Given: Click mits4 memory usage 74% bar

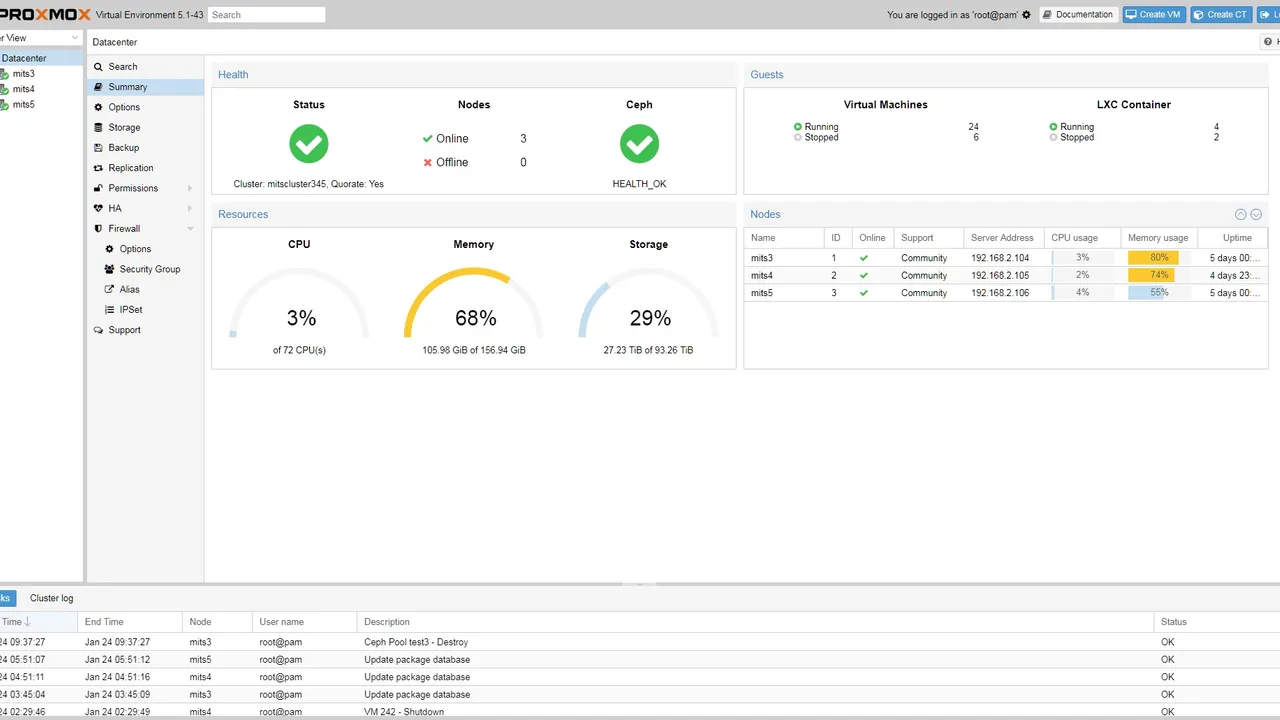Looking at the screenshot, I should pyautogui.click(x=1159, y=275).
